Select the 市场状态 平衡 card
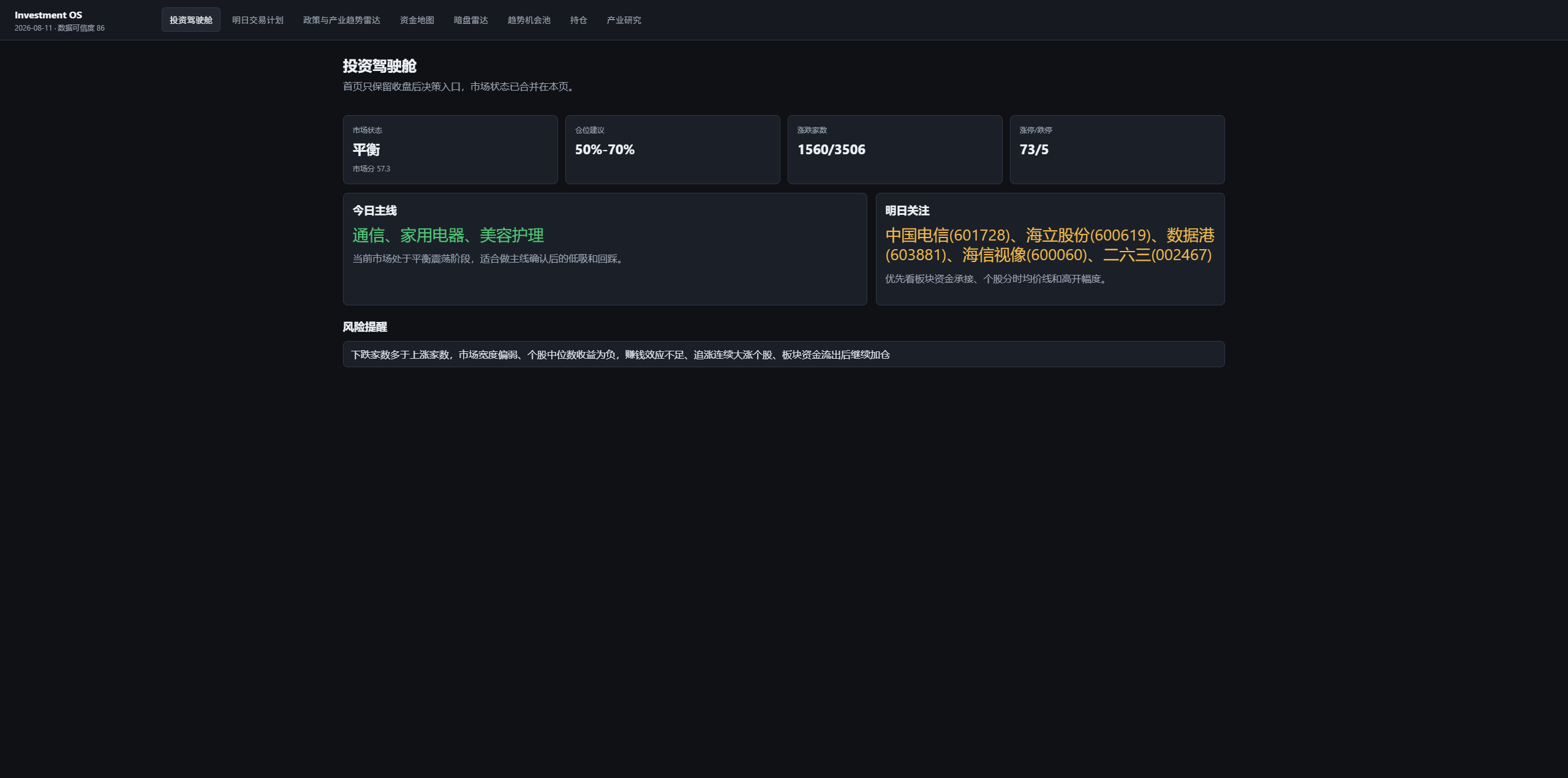 tap(450, 149)
